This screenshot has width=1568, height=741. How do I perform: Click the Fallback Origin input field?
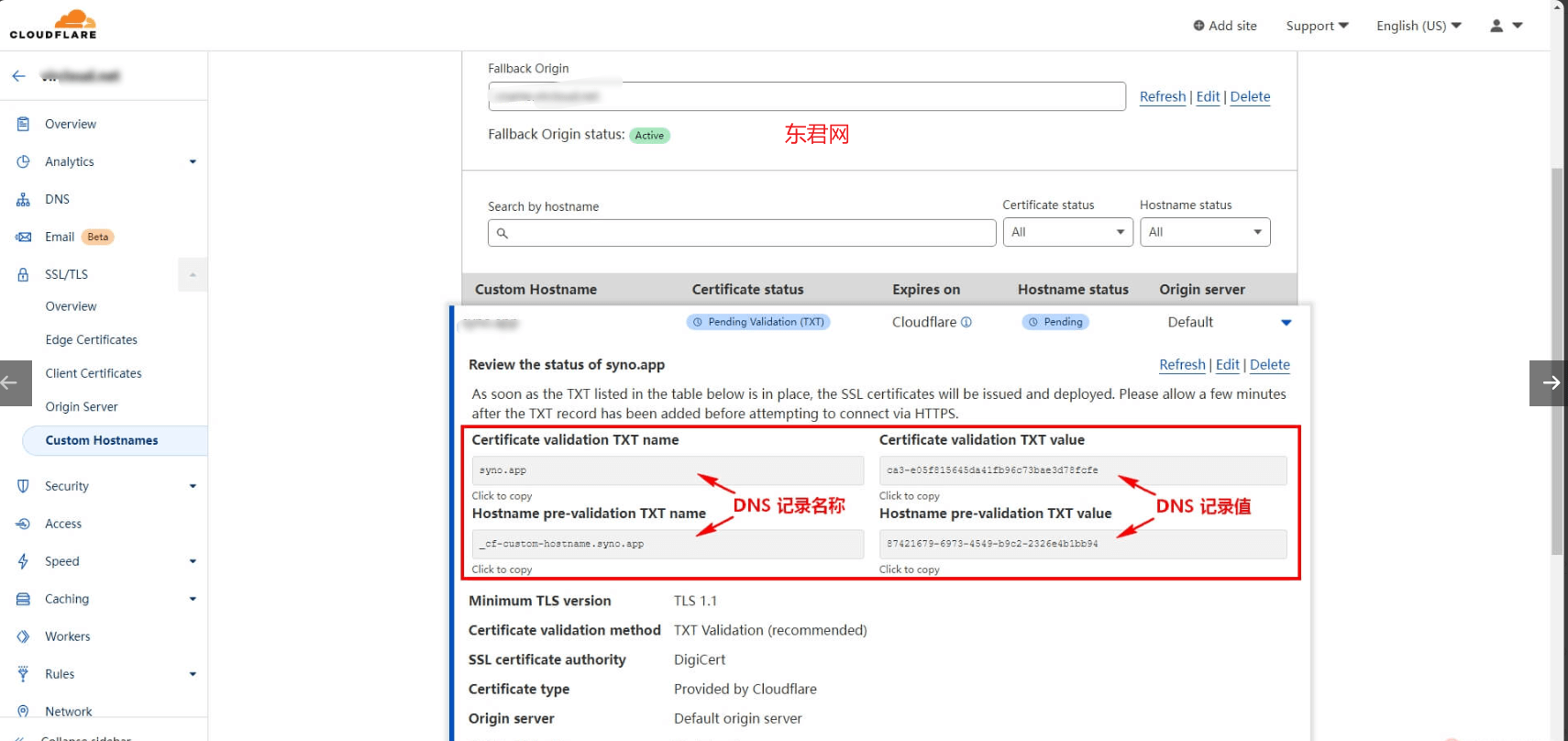807,96
